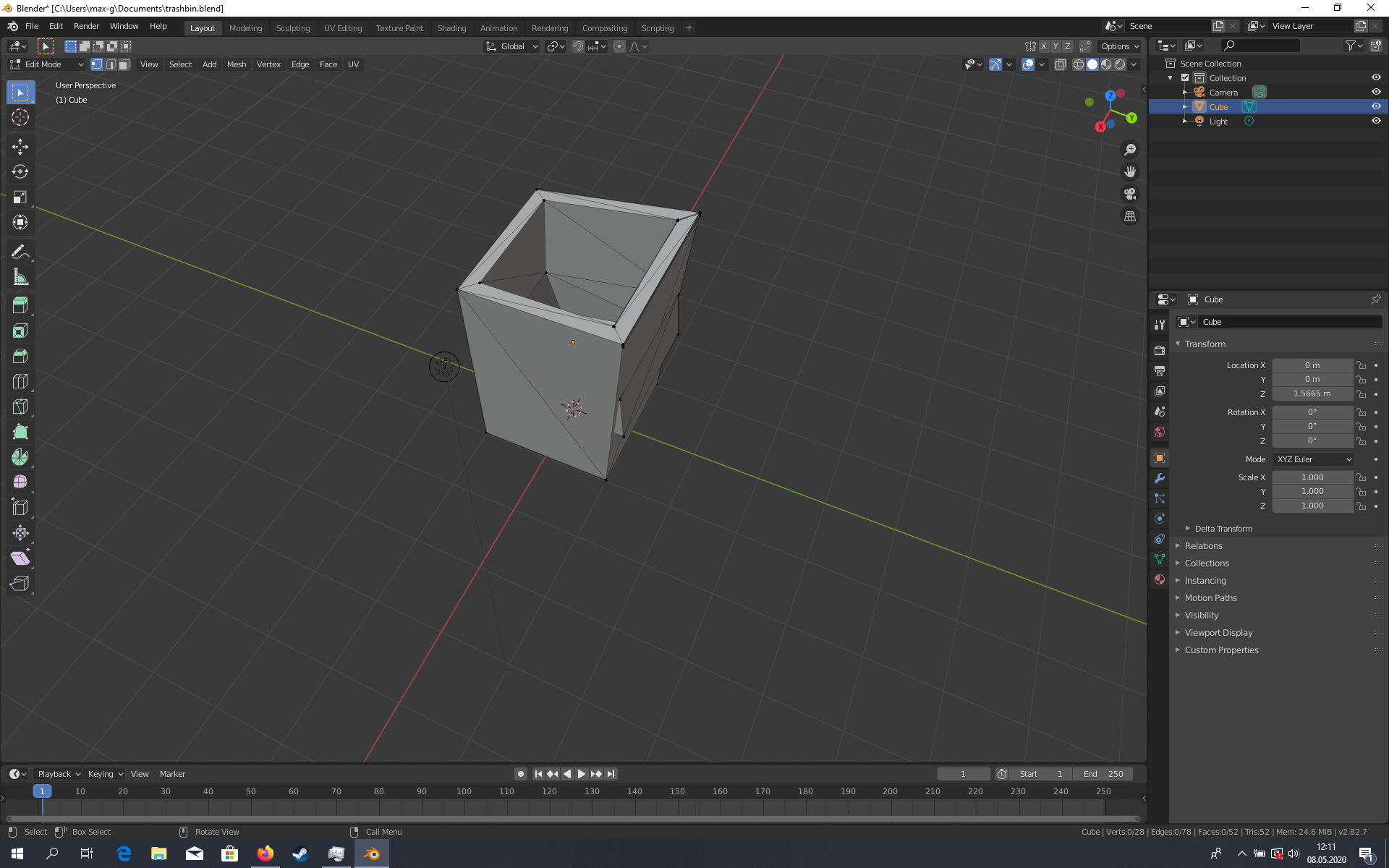Open Firefox from the Windows taskbar
The height and width of the screenshot is (868, 1389).
[x=266, y=854]
